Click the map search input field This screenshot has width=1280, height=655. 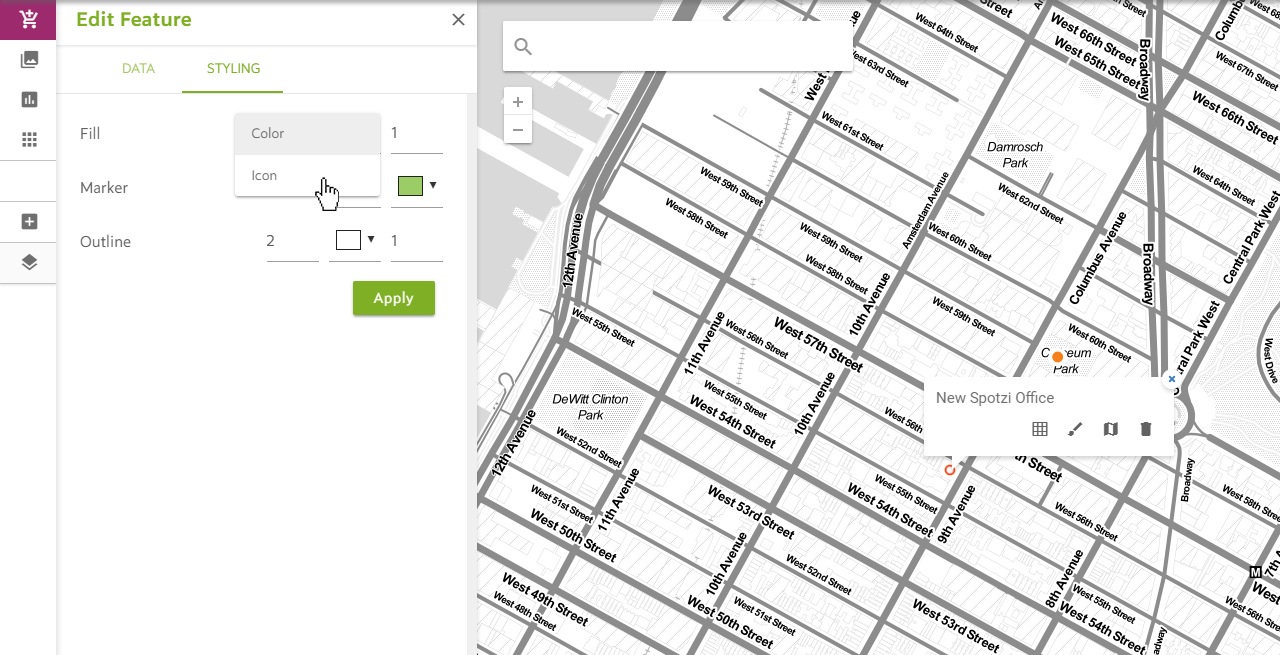click(678, 46)
